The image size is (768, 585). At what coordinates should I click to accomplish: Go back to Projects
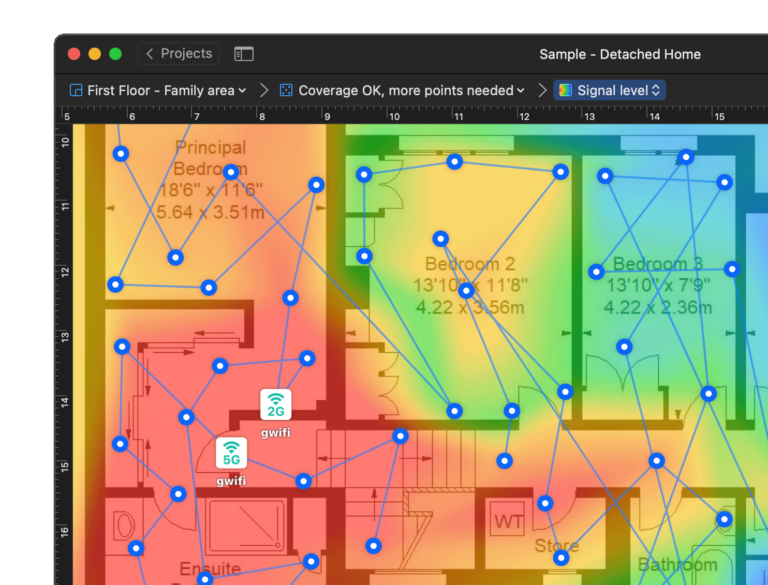[178, 54]
